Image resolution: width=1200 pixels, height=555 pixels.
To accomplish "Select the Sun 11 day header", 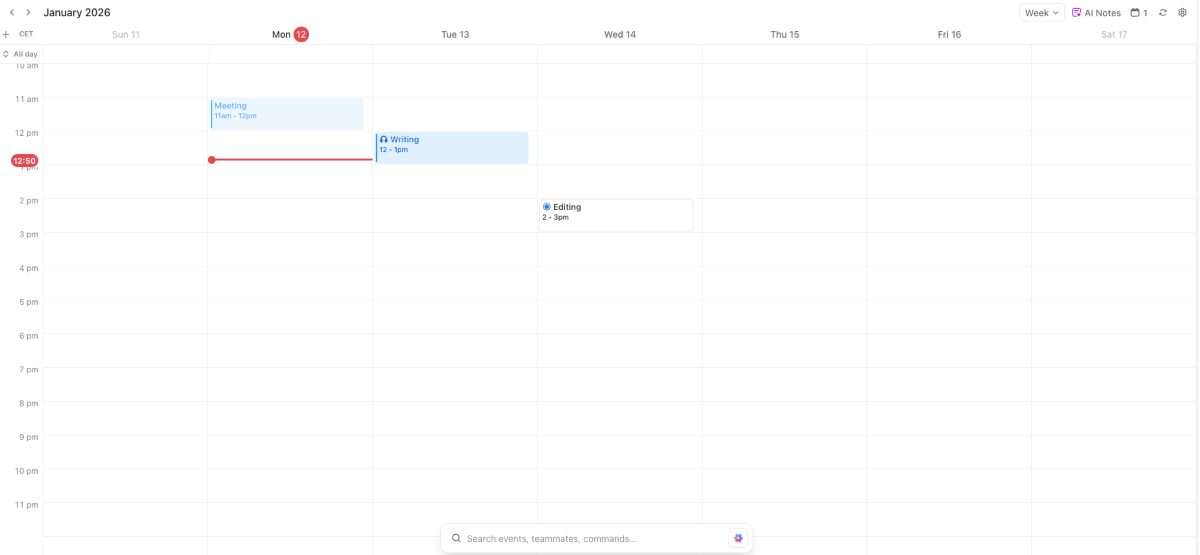I will [126, 35].
